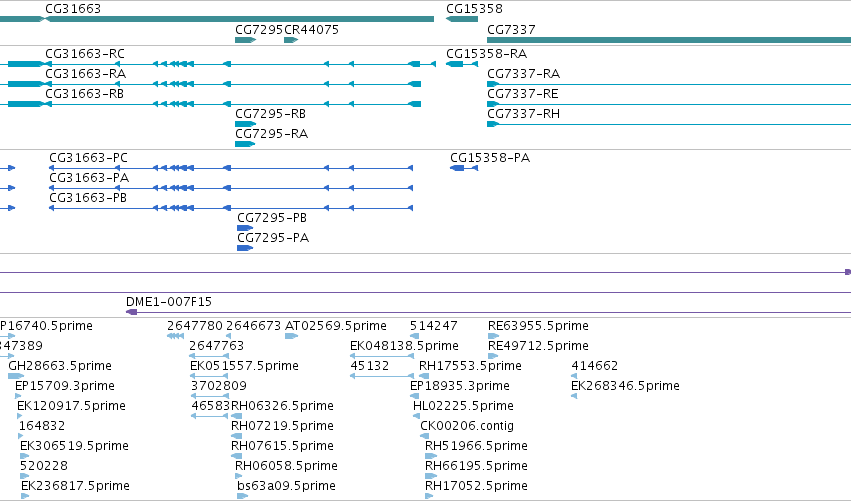Click the RH17553.5prime EST label

coord(470,366)
